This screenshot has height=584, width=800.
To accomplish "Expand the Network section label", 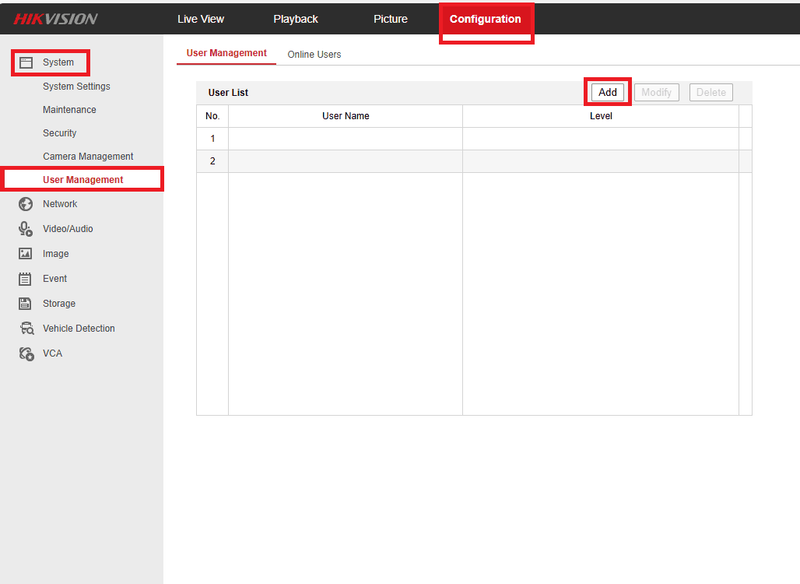I will coord(60,204).
